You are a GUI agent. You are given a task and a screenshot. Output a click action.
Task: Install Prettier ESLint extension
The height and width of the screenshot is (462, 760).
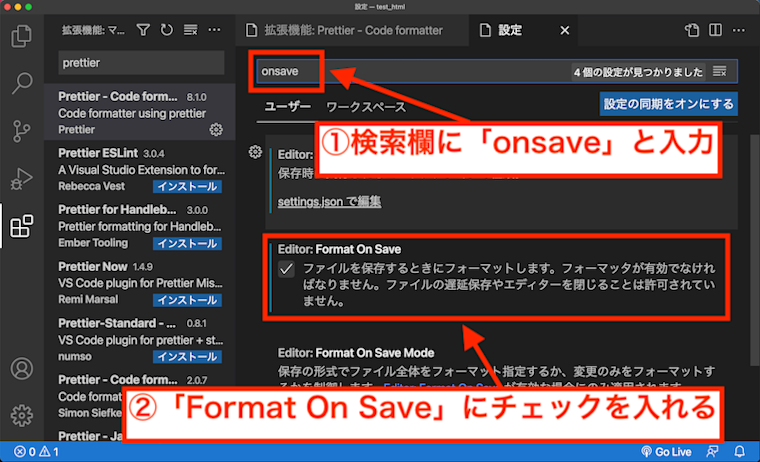click(x=188, y=187)
